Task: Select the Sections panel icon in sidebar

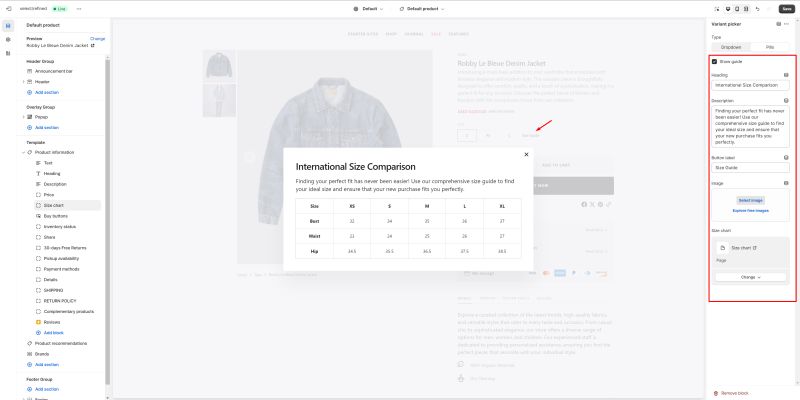Action: click(x=8, y=26)
